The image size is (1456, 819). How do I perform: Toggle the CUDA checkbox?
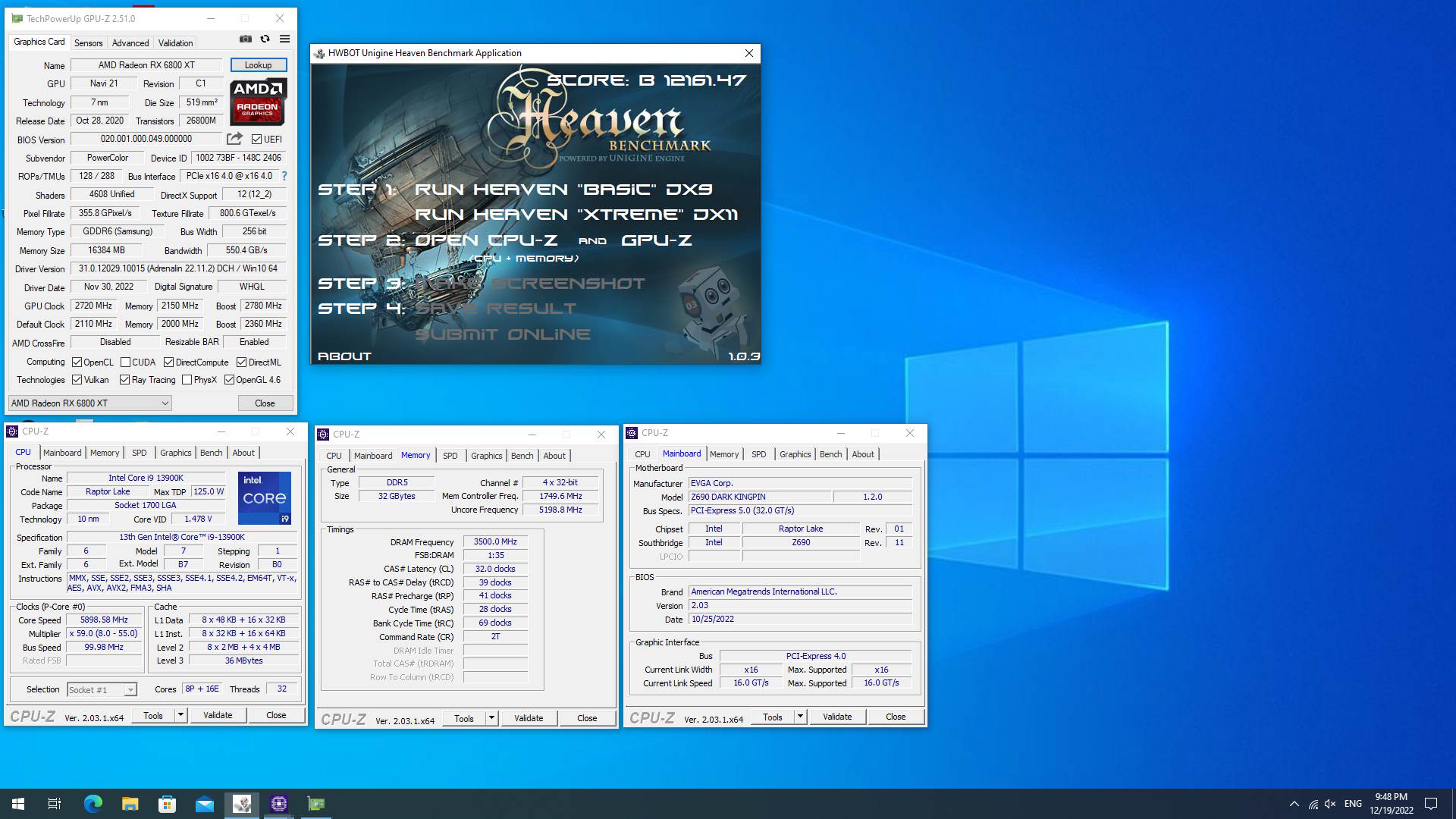126,362
